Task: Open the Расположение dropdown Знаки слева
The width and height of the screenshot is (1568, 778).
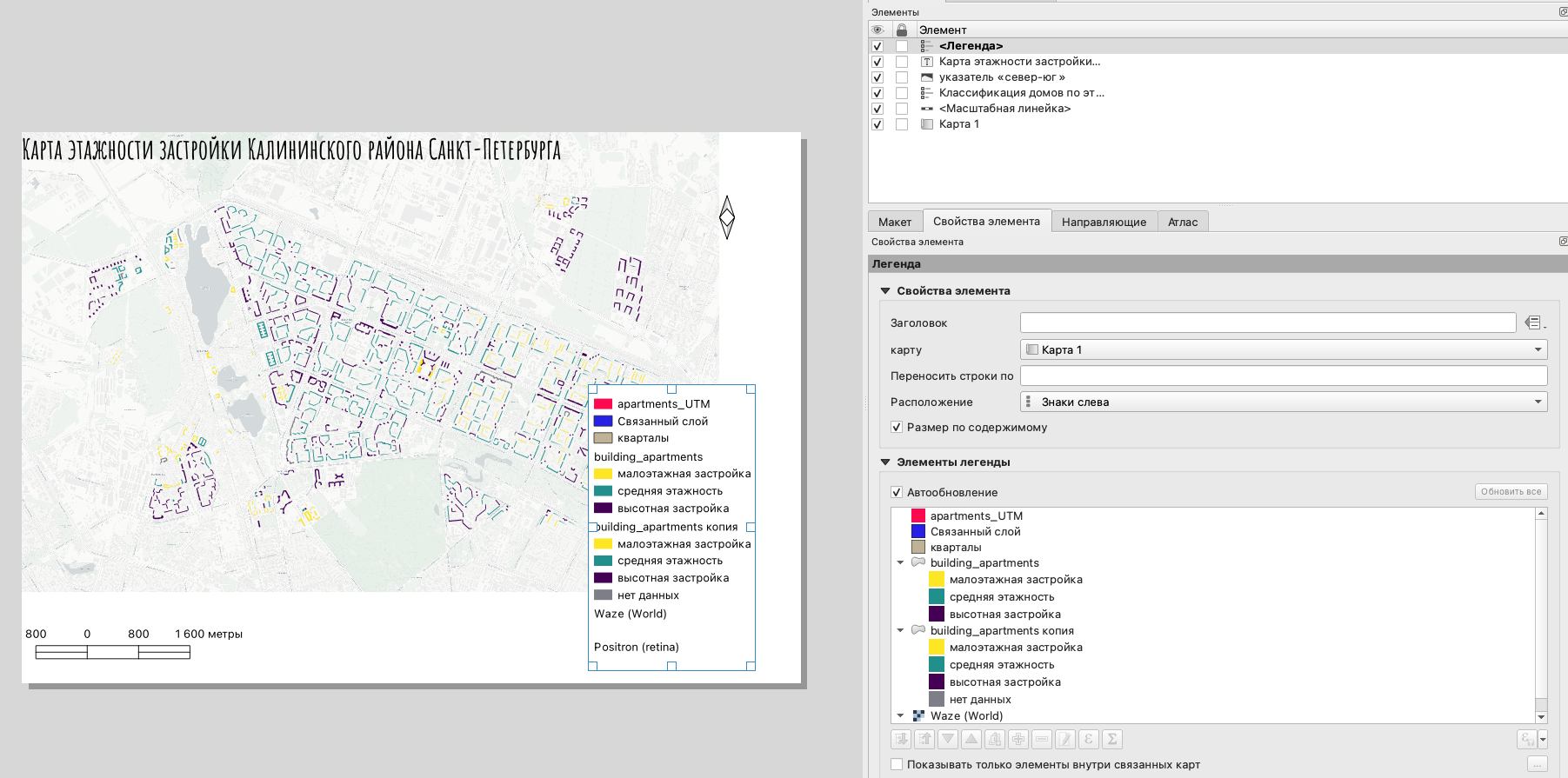Action: pos(1283,402)
